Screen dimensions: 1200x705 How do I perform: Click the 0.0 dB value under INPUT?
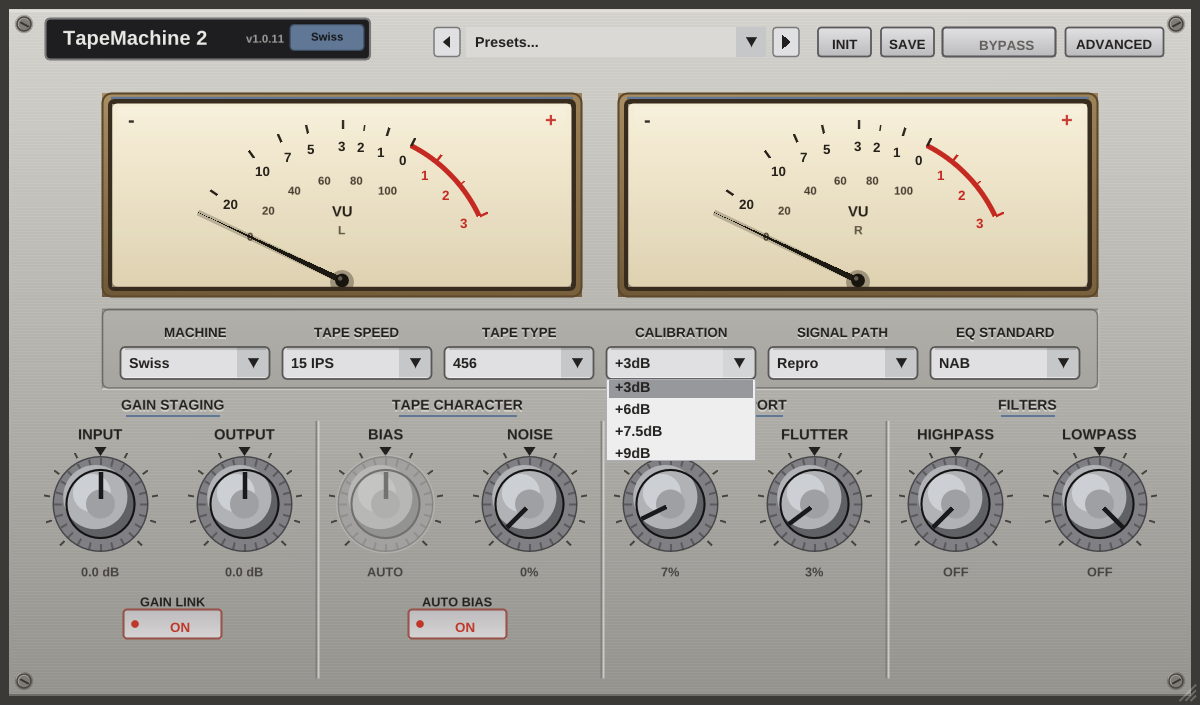point(100,572)
